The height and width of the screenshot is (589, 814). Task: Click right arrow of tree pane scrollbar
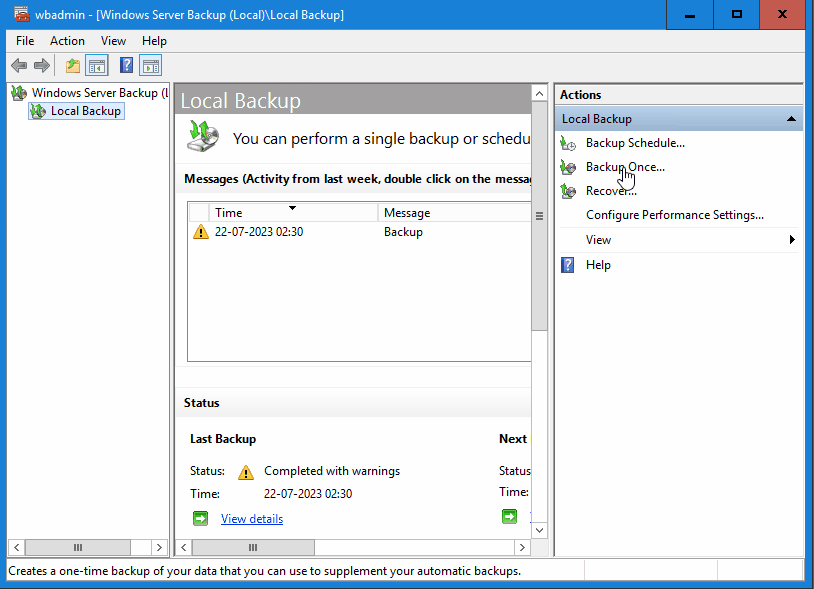pyautogui.click(x=159, y=547)
